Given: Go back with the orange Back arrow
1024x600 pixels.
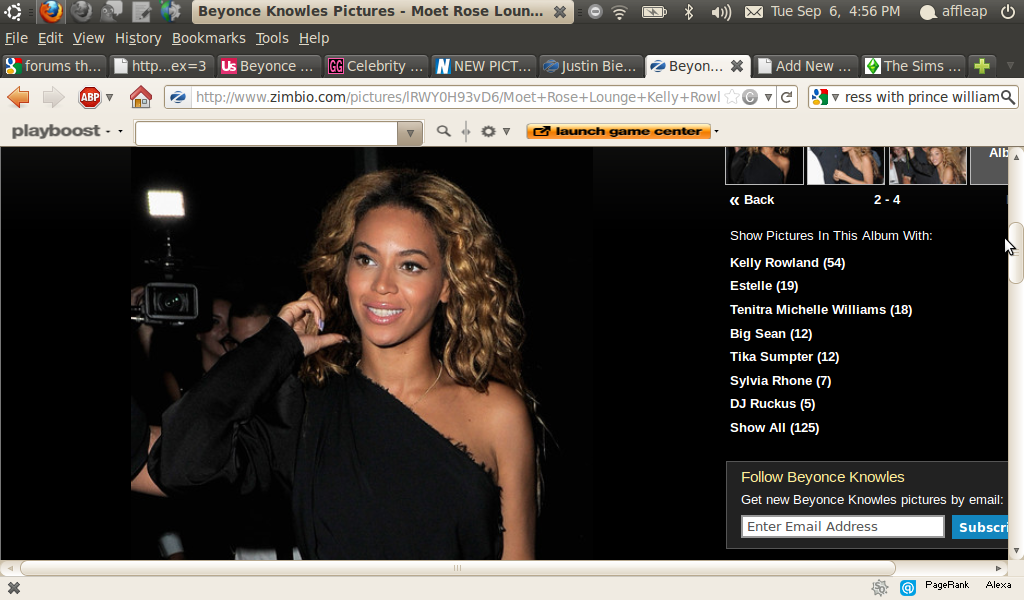Looking at the screenshot, I should pos(18,97).
